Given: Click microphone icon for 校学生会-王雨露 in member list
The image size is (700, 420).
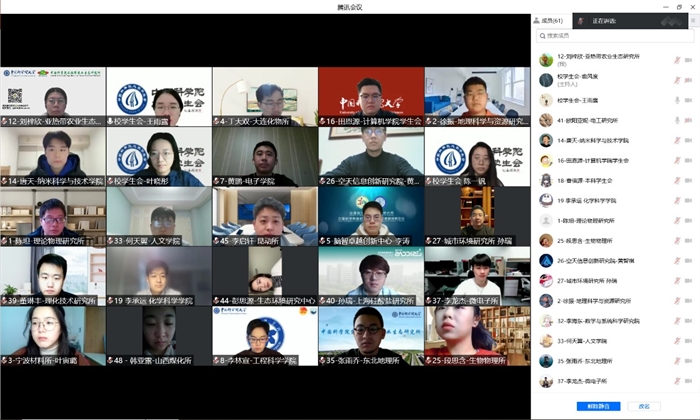Looking at the screenshot, I should (x=677, y=100).
